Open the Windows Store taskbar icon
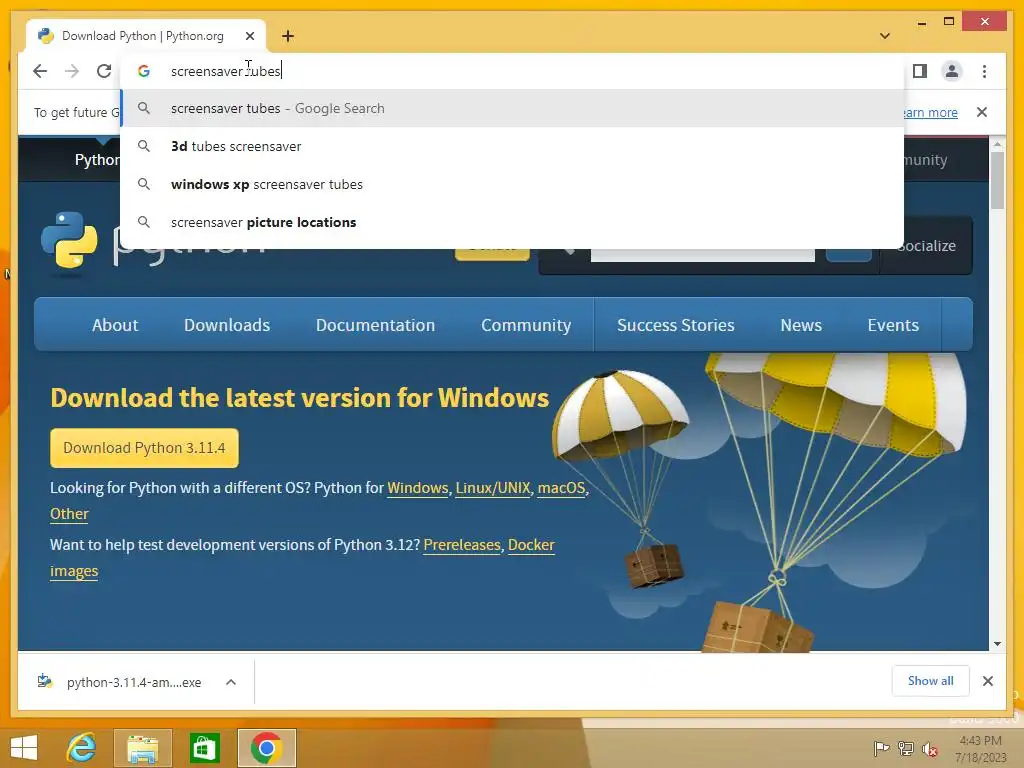 tap(204, 748)
